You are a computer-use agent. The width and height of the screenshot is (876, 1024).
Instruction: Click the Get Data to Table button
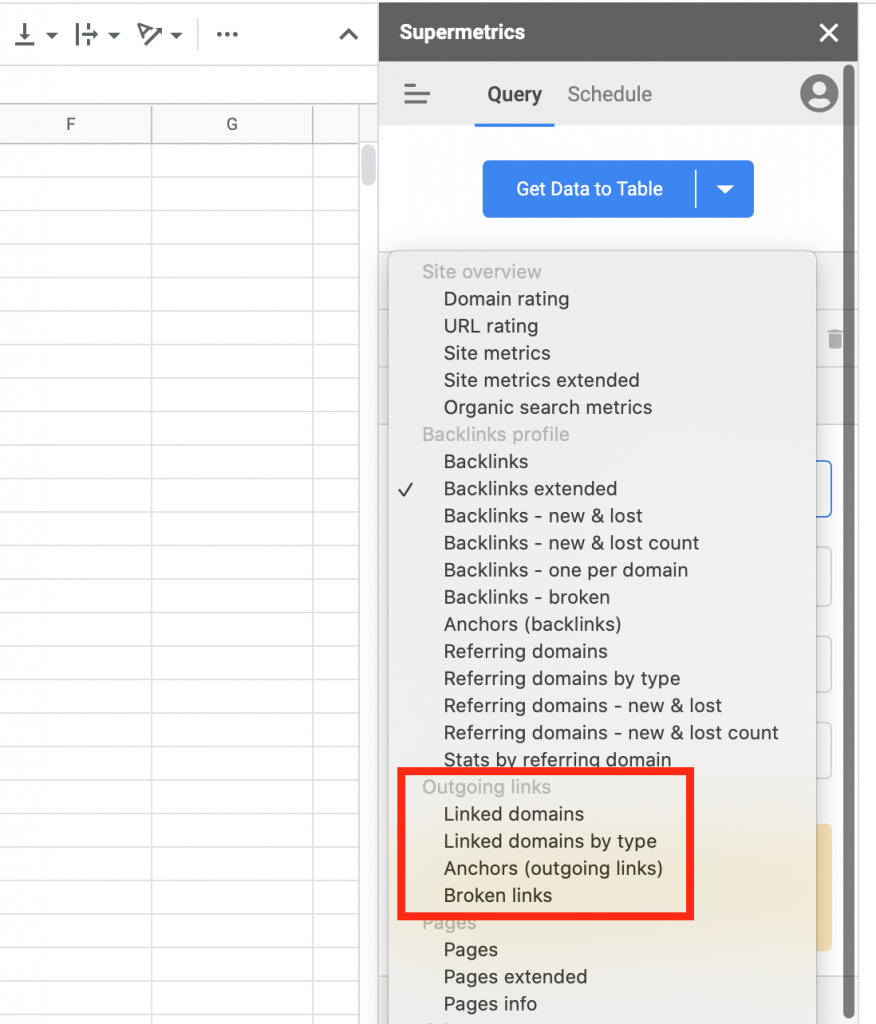589,189
